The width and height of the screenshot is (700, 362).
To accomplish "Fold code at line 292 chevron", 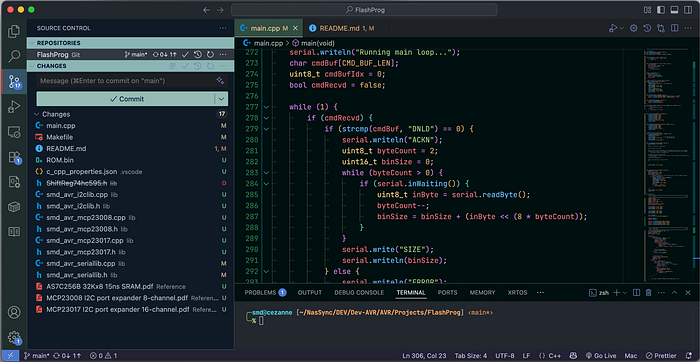I will [267, 271].
